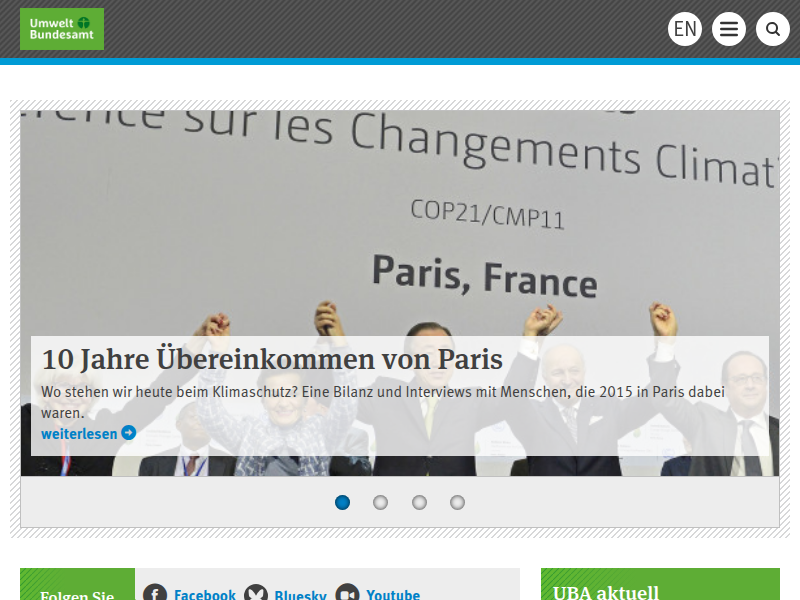Select the first carousel slide dot

[342, 503]
